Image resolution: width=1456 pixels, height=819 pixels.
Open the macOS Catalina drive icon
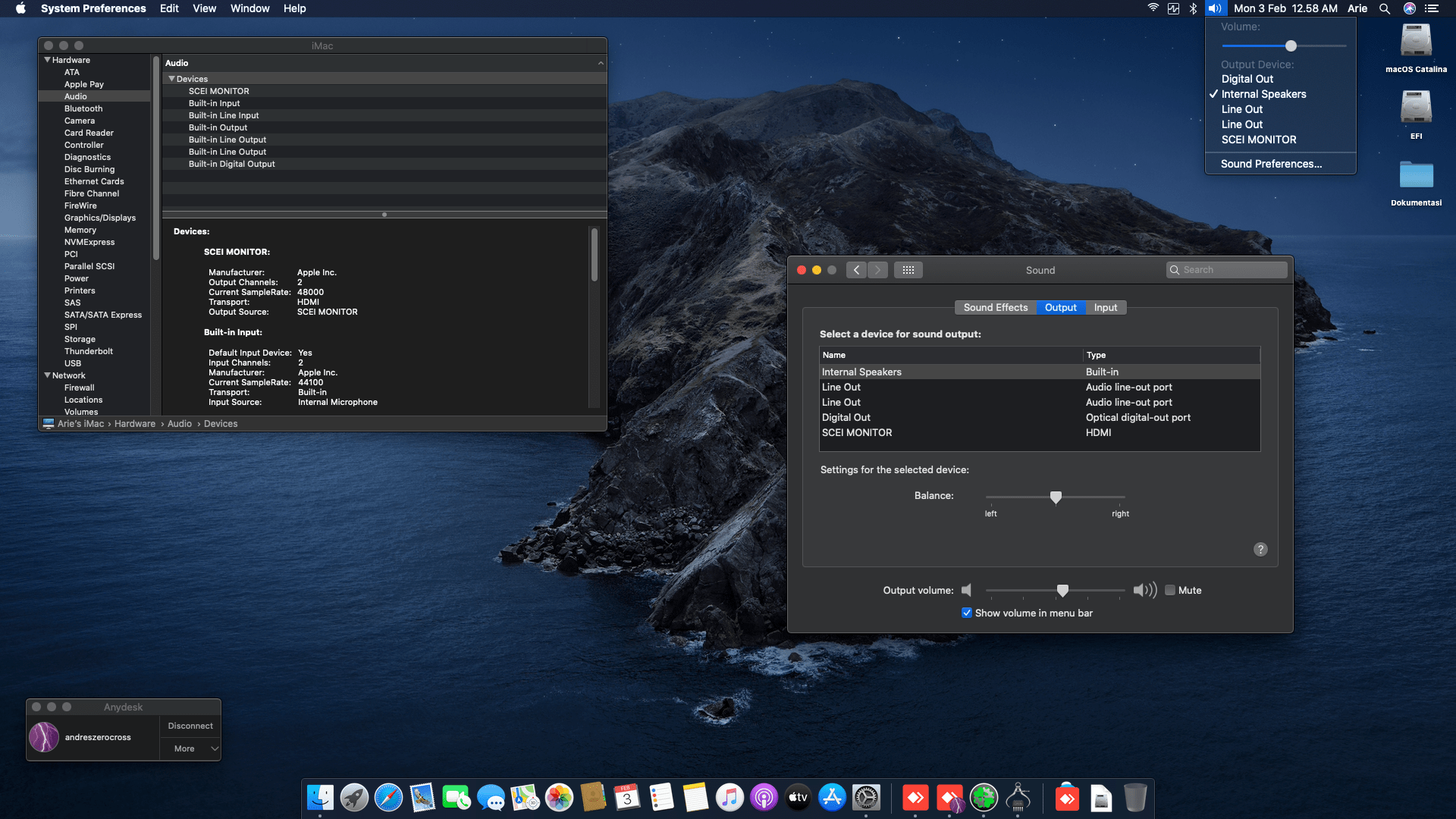[x=1416, y=42]
